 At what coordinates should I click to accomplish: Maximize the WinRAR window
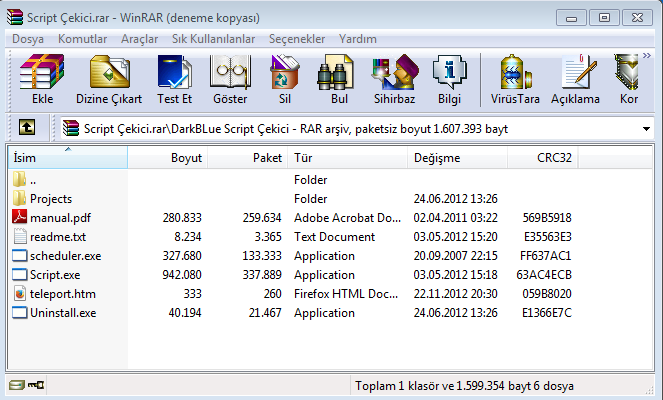tap(604, 18)
